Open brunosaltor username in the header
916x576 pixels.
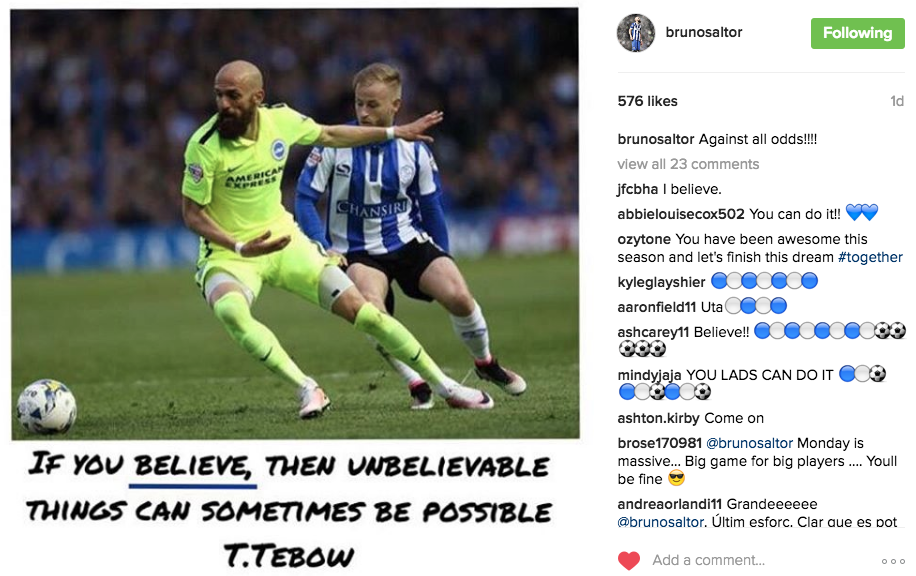pos(703,32)
